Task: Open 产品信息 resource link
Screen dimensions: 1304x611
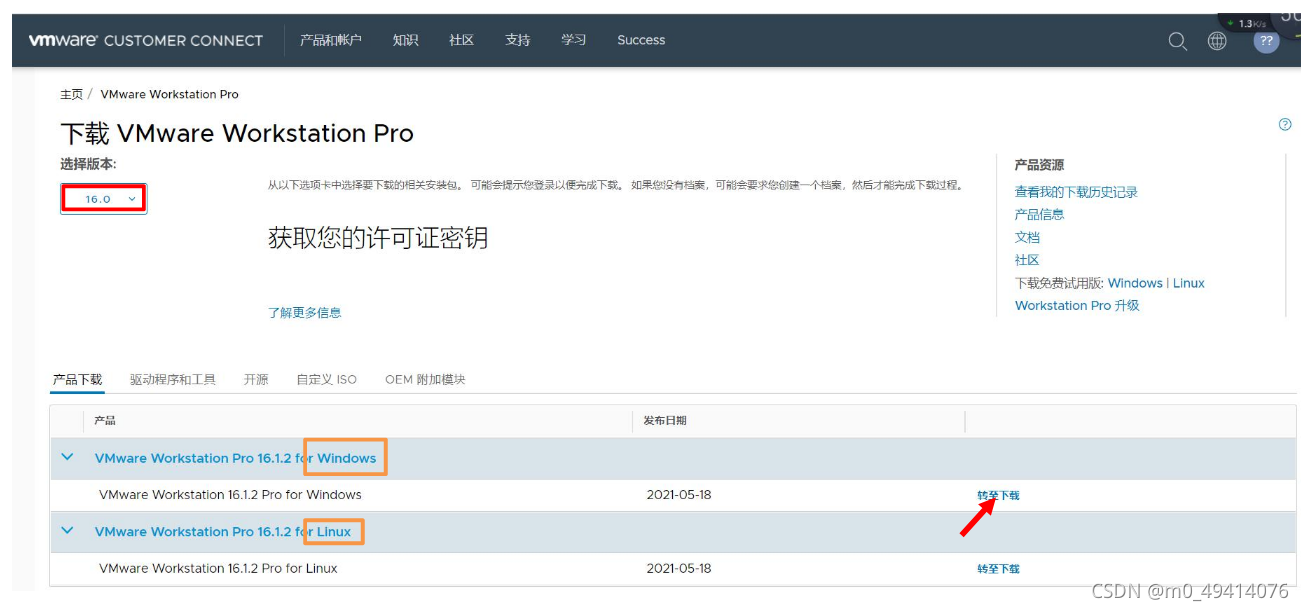Action: (1039, 214)
